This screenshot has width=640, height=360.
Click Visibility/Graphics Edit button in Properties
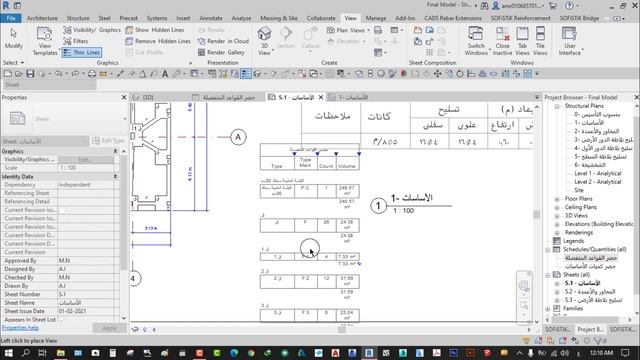85,160
